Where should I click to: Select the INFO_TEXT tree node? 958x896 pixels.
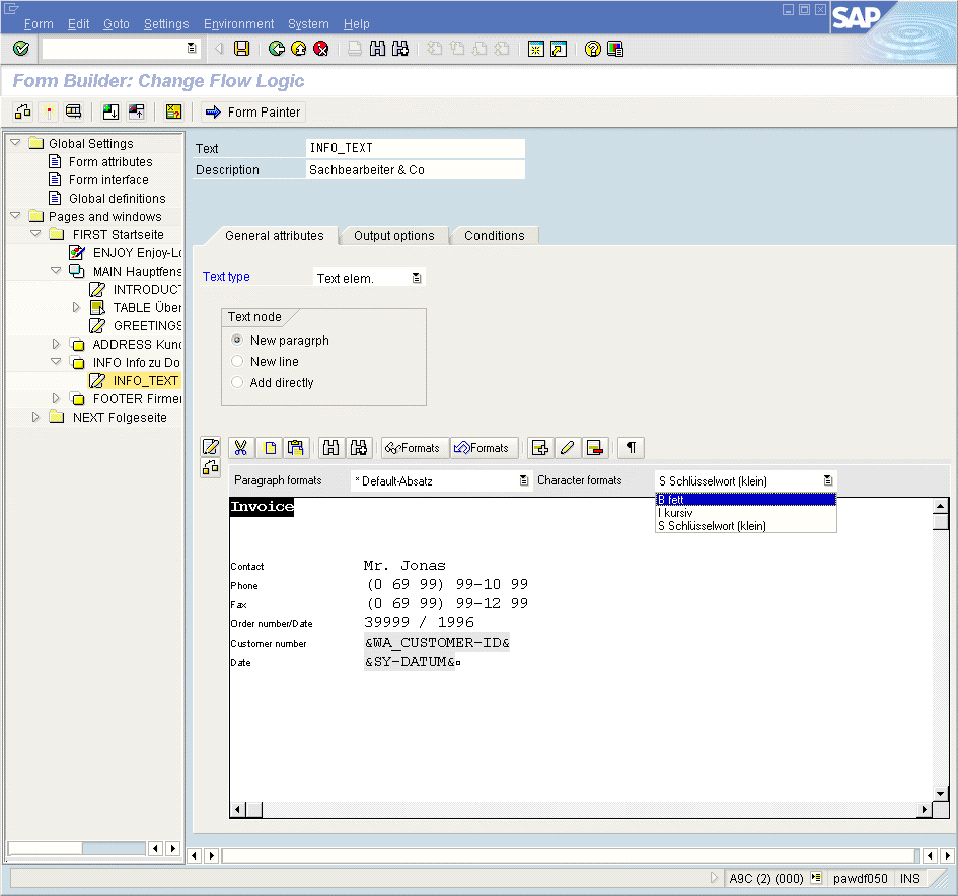tap(145, 381)
